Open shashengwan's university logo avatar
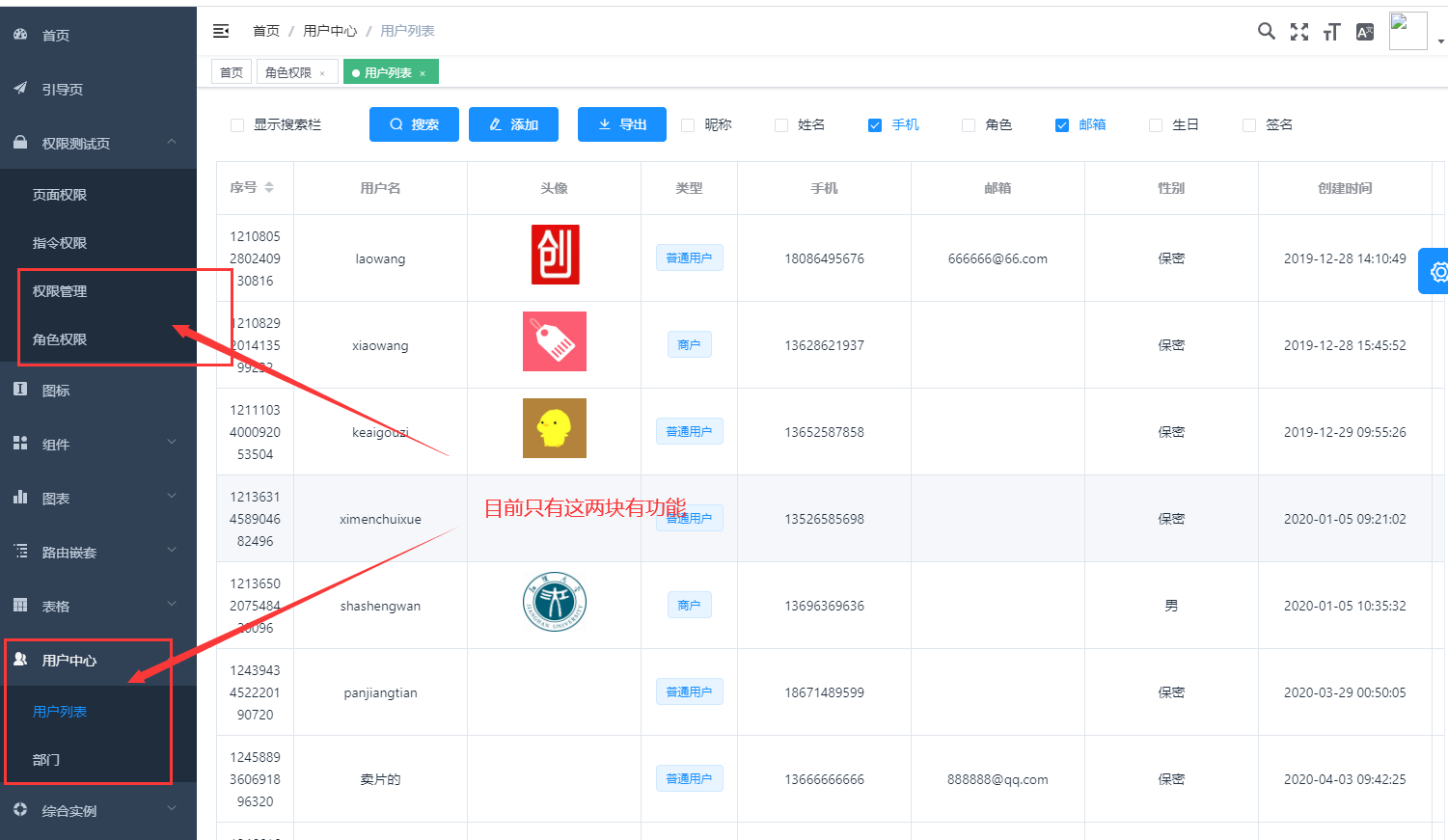Screen dimensions: 1448x840 tap(555, 602)
